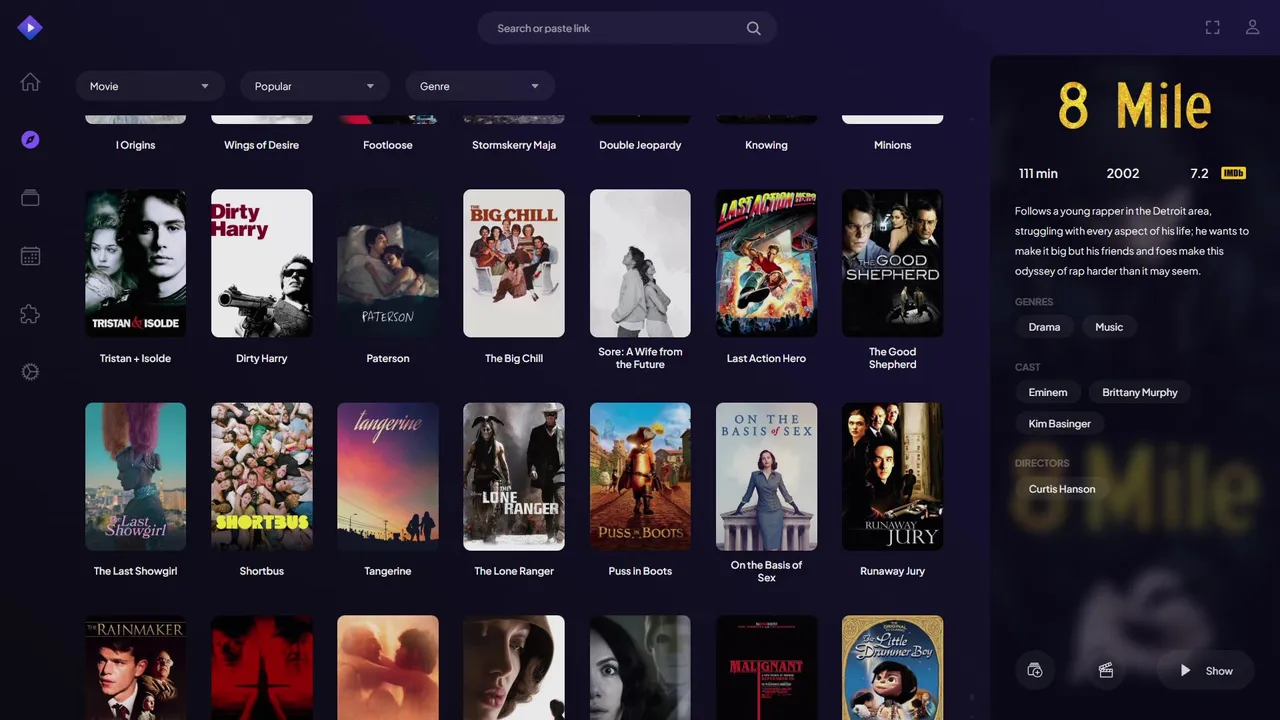Open the Discover compass icon
Screen dimensions: 1280x720
pyautogui.click(x=30, y=140)
